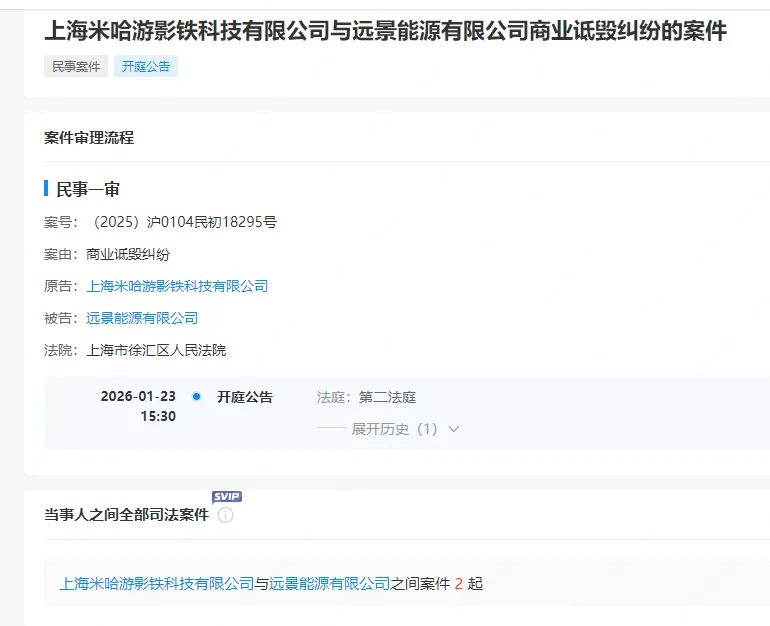
Task: Open defendant link 远景能源有限公司
Action: [x=142, y=318]
